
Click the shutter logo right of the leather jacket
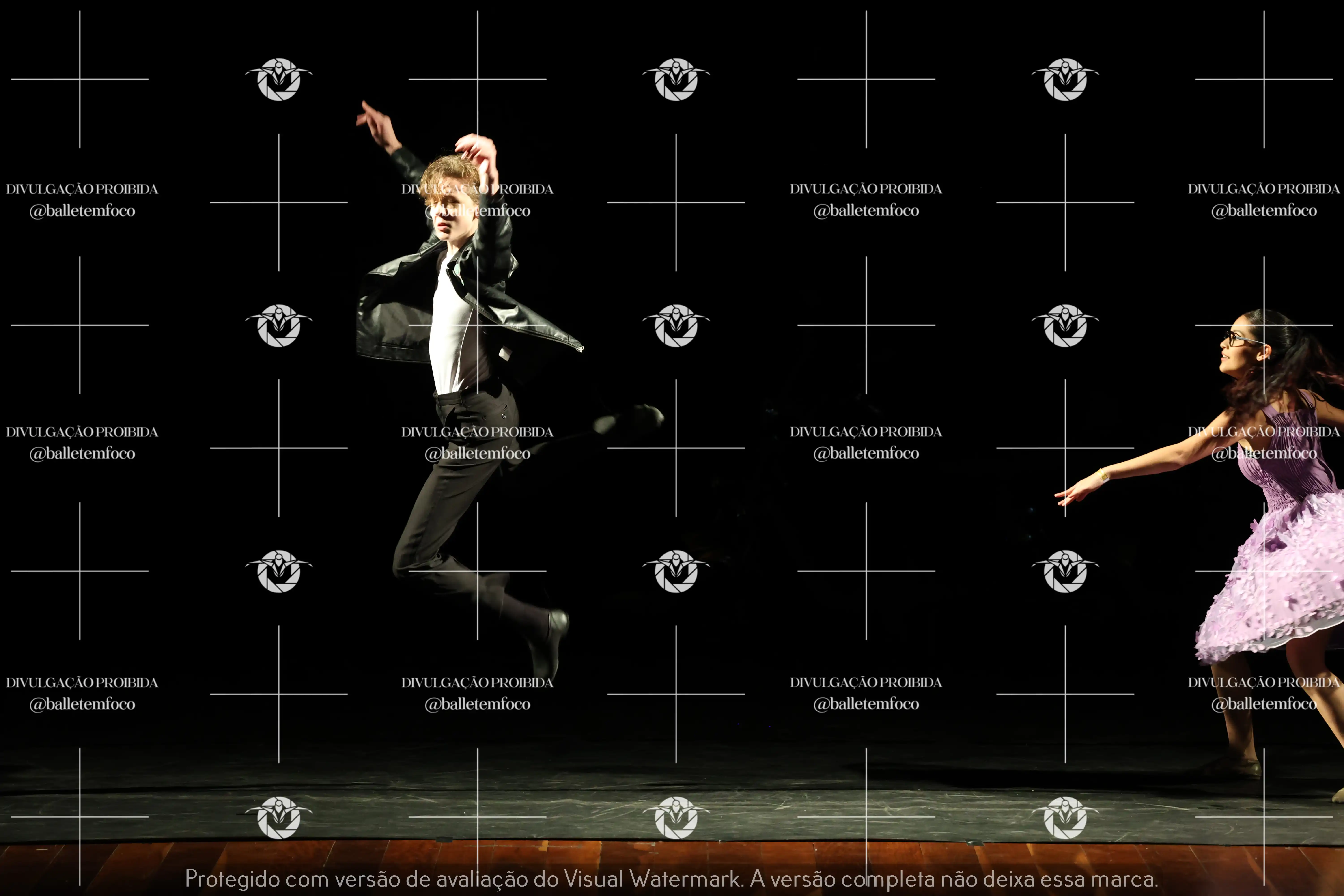tap(676, 326)
